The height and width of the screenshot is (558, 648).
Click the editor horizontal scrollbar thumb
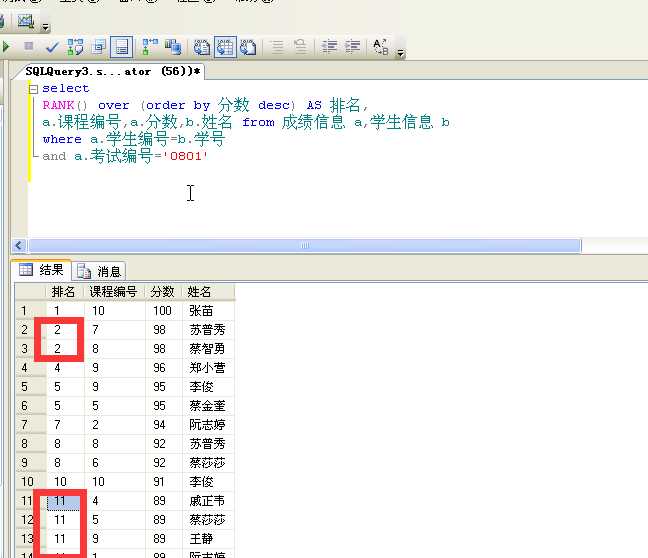click(305, 246)
